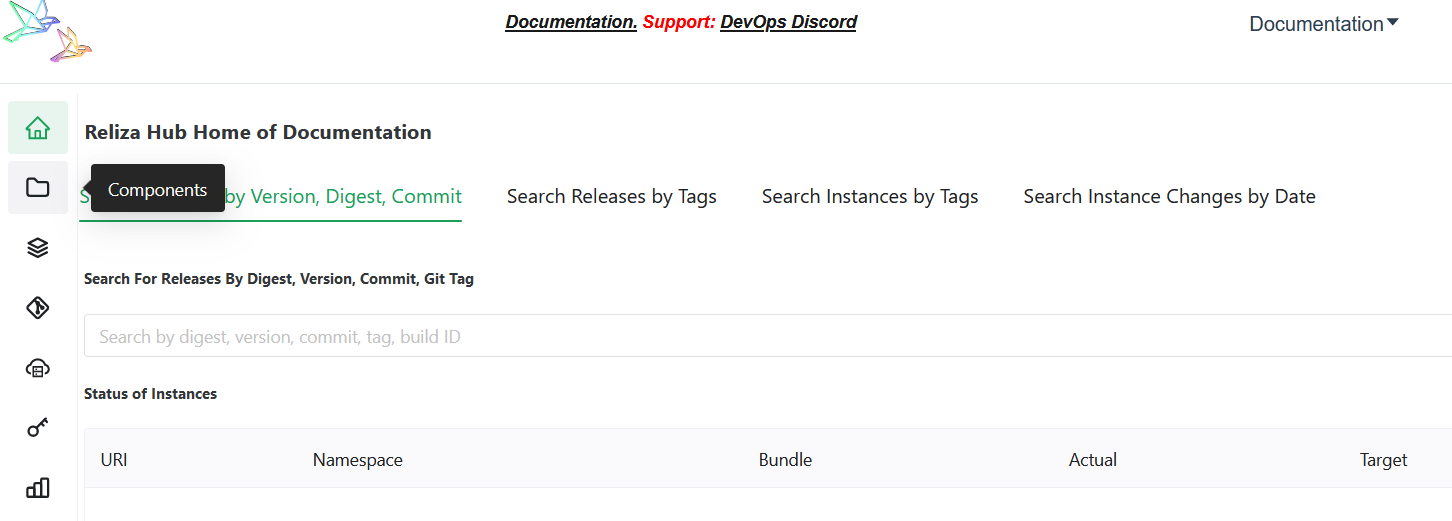The height and width of the screenshot is (521, 1452).
Task: Click the Reliza hummingbird logo
Action: point(47,31)
